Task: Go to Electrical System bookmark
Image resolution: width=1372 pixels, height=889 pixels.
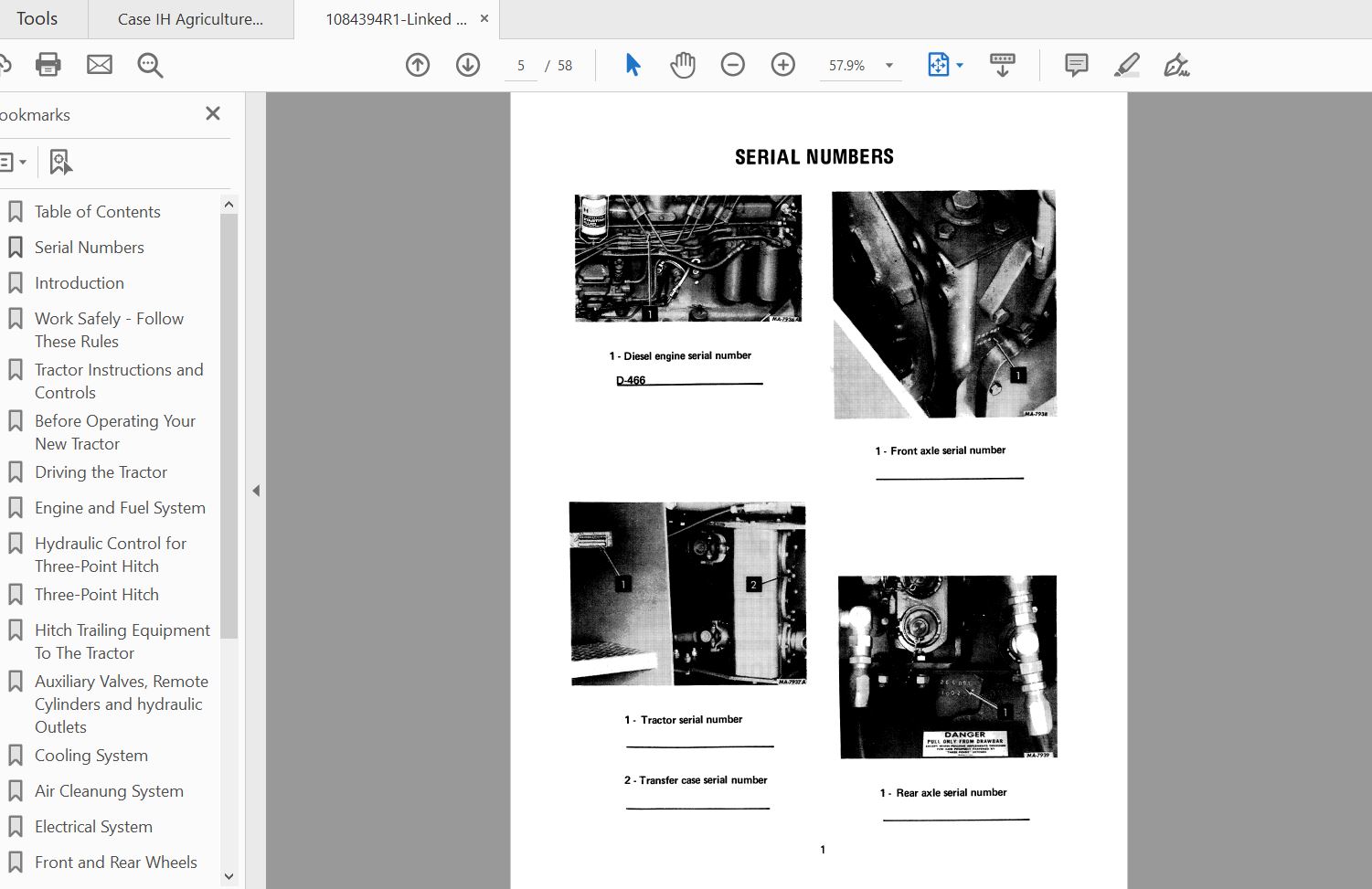Action: [x=93, y=827]
